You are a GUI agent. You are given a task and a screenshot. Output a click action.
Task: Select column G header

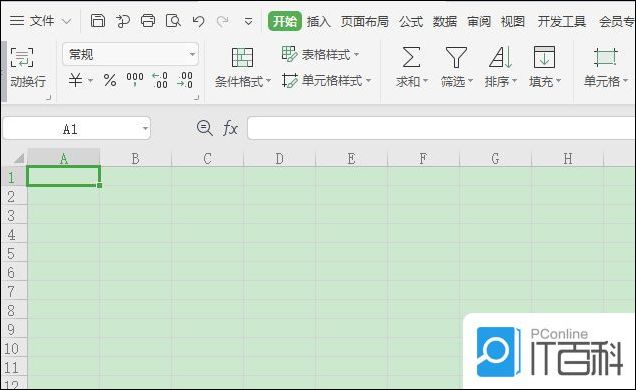click(x=495, y=158)
